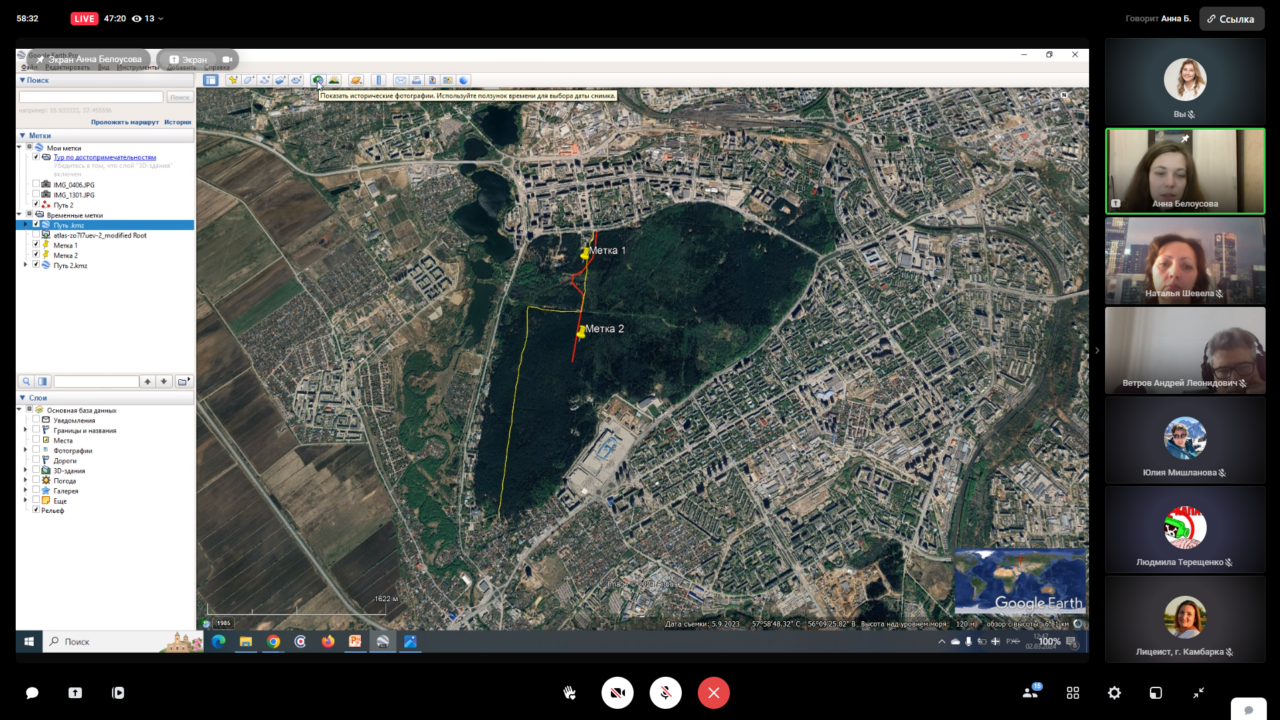Open Firefox from the taskbar
Viewport: 1280px width, 720px height.
coord(328,641)
